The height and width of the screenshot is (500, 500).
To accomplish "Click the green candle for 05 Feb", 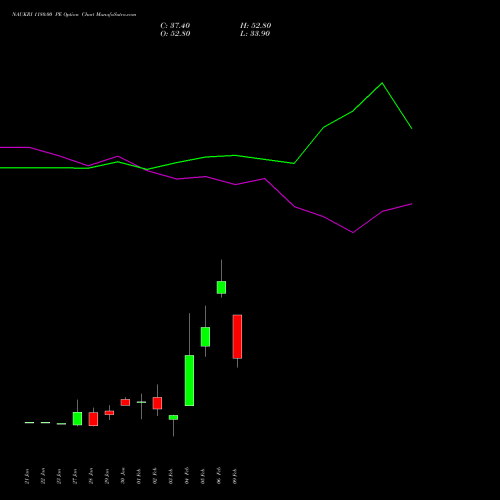I will (205, 337).
